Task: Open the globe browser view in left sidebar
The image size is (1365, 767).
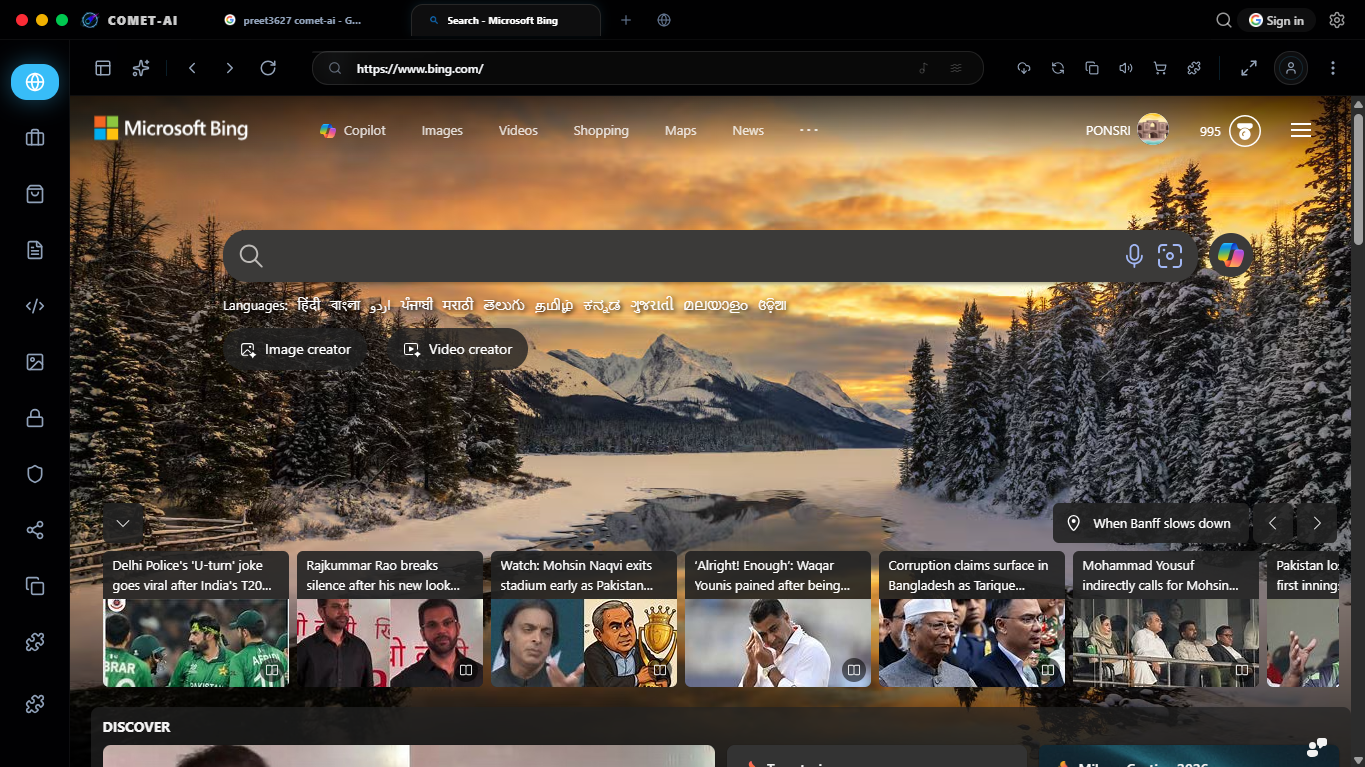Action: pos(35,82)
